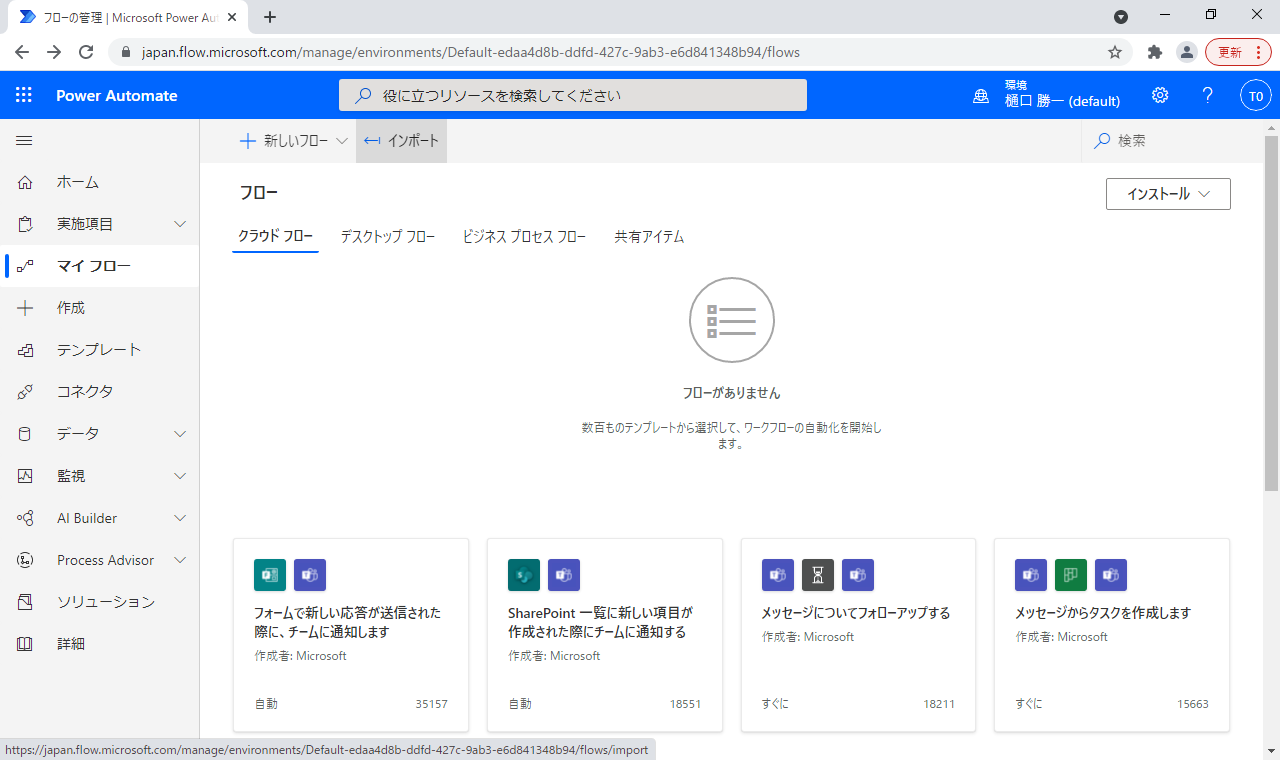The height and width of the screenshot is (760, 1280).
Task: Click the vertical page scrollbar
Action: (x=1272, y=313)
